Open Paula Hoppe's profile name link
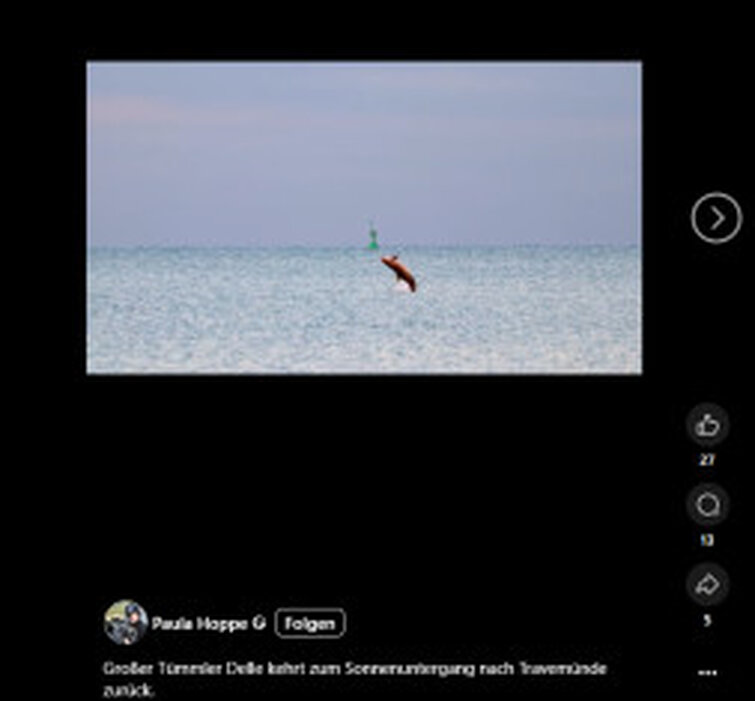 pos(200,623)
